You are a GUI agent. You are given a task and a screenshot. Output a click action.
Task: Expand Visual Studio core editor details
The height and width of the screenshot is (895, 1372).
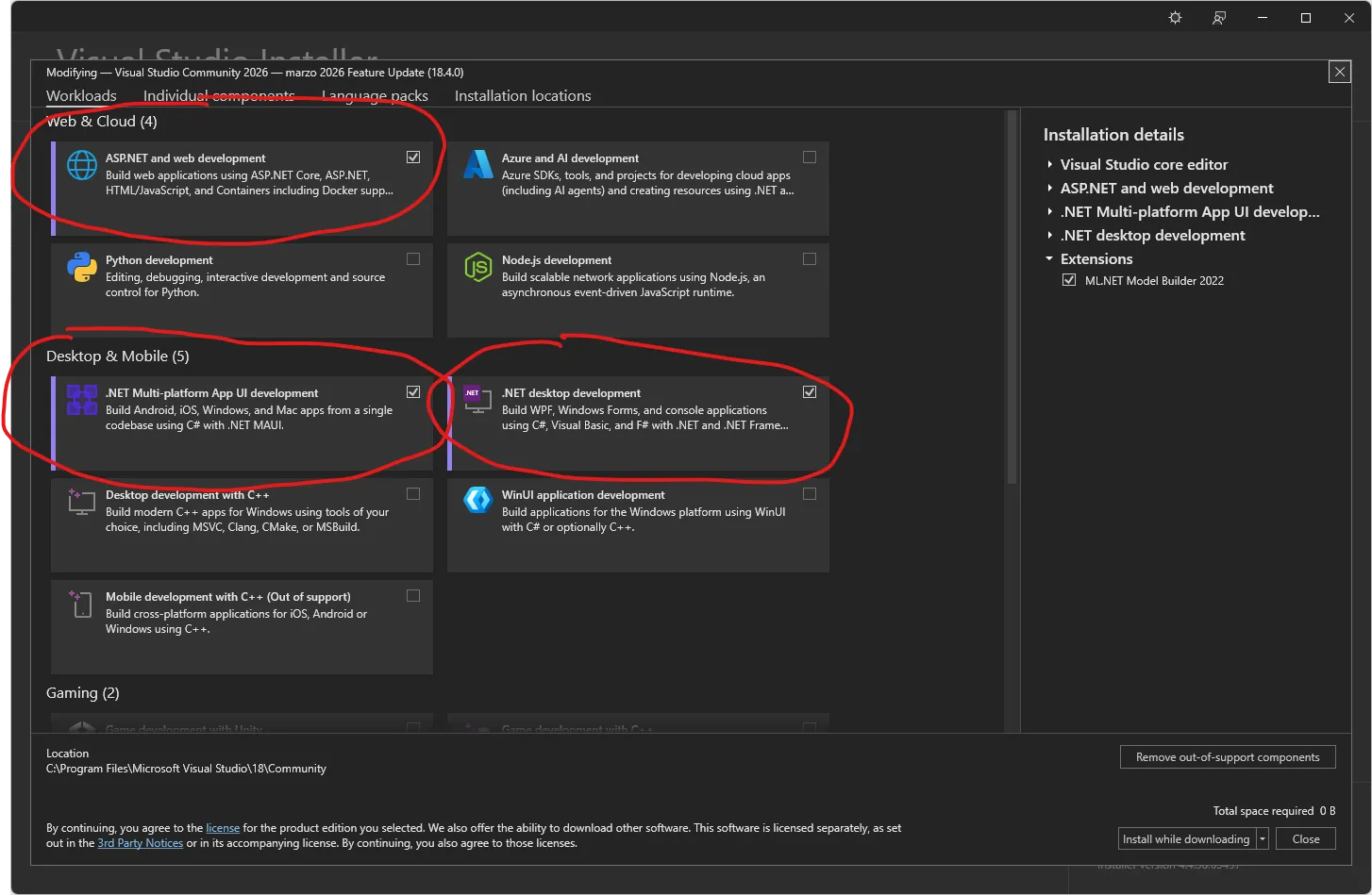(1049, 164)
